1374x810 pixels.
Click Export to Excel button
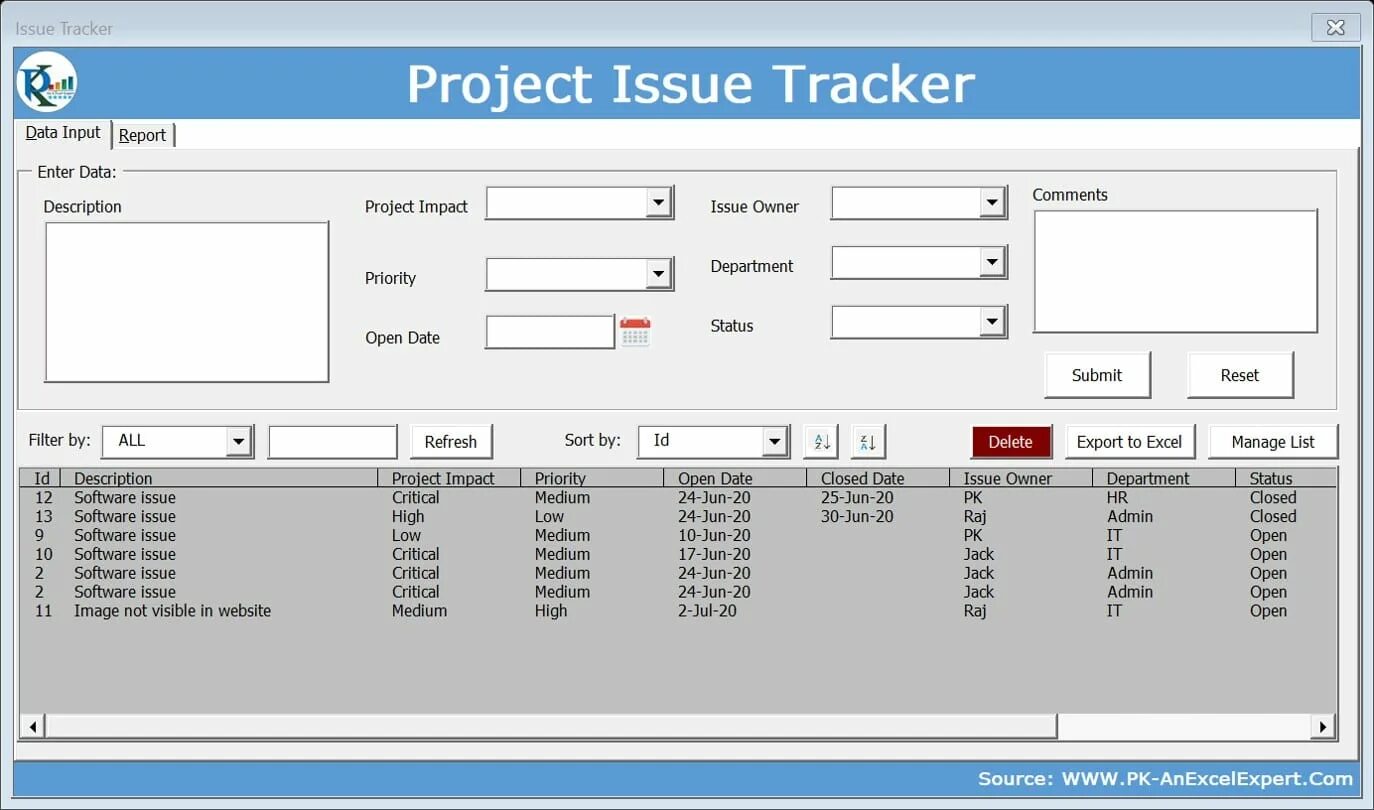(1129, 441)
